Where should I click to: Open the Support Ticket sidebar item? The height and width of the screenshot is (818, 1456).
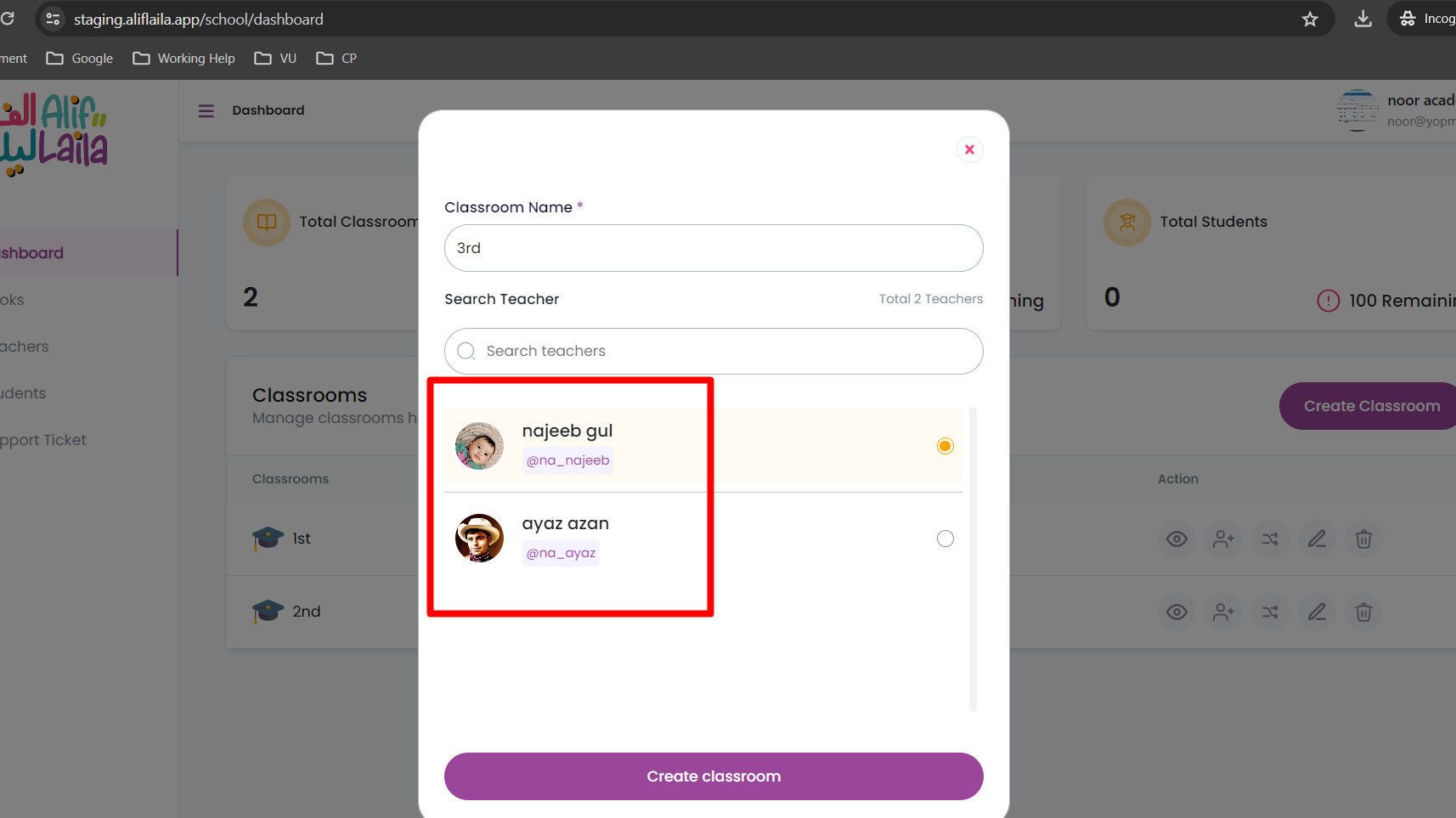click(x=42, y=440)
